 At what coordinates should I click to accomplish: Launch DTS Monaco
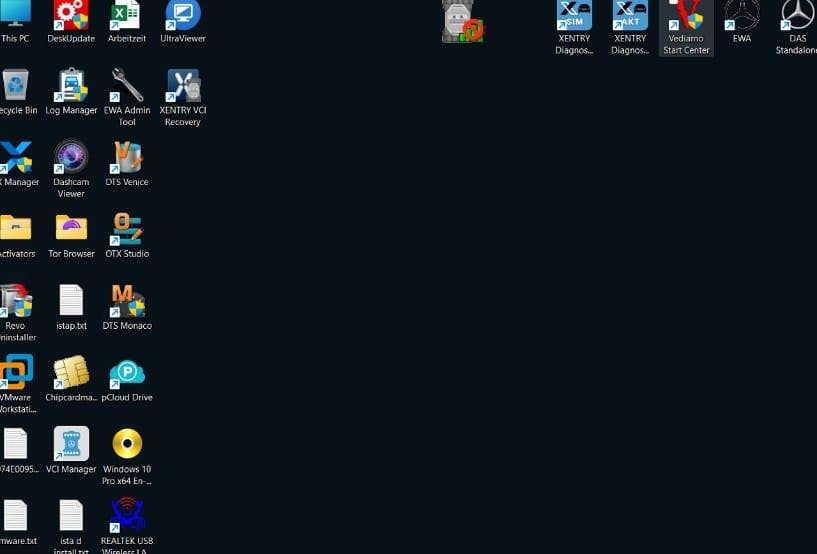(x=127, y=307)
